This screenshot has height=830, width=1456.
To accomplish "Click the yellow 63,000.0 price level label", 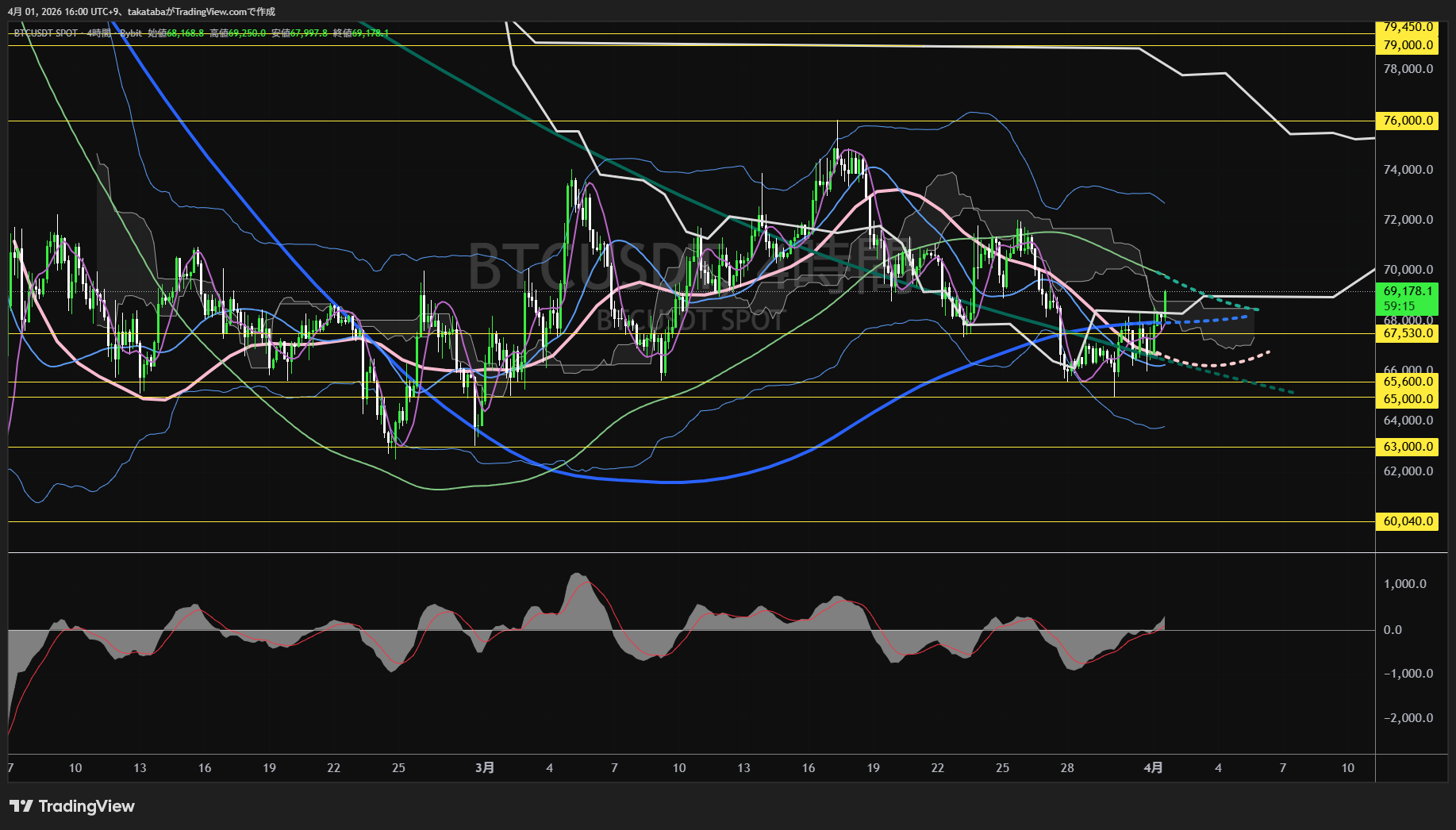I will tap(1407, 447).
